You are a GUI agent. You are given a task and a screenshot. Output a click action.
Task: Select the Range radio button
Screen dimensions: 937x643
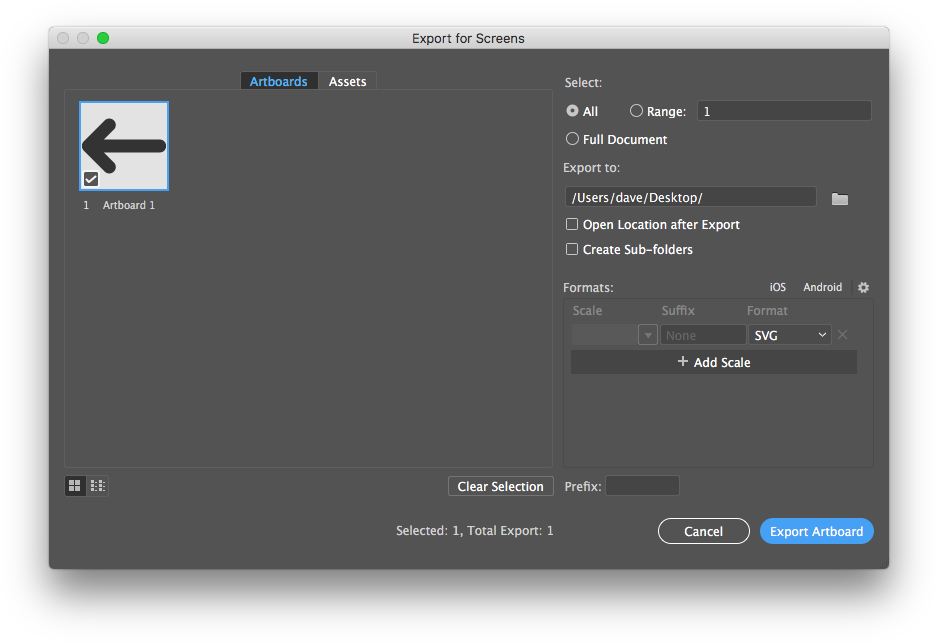coord(636,111)
